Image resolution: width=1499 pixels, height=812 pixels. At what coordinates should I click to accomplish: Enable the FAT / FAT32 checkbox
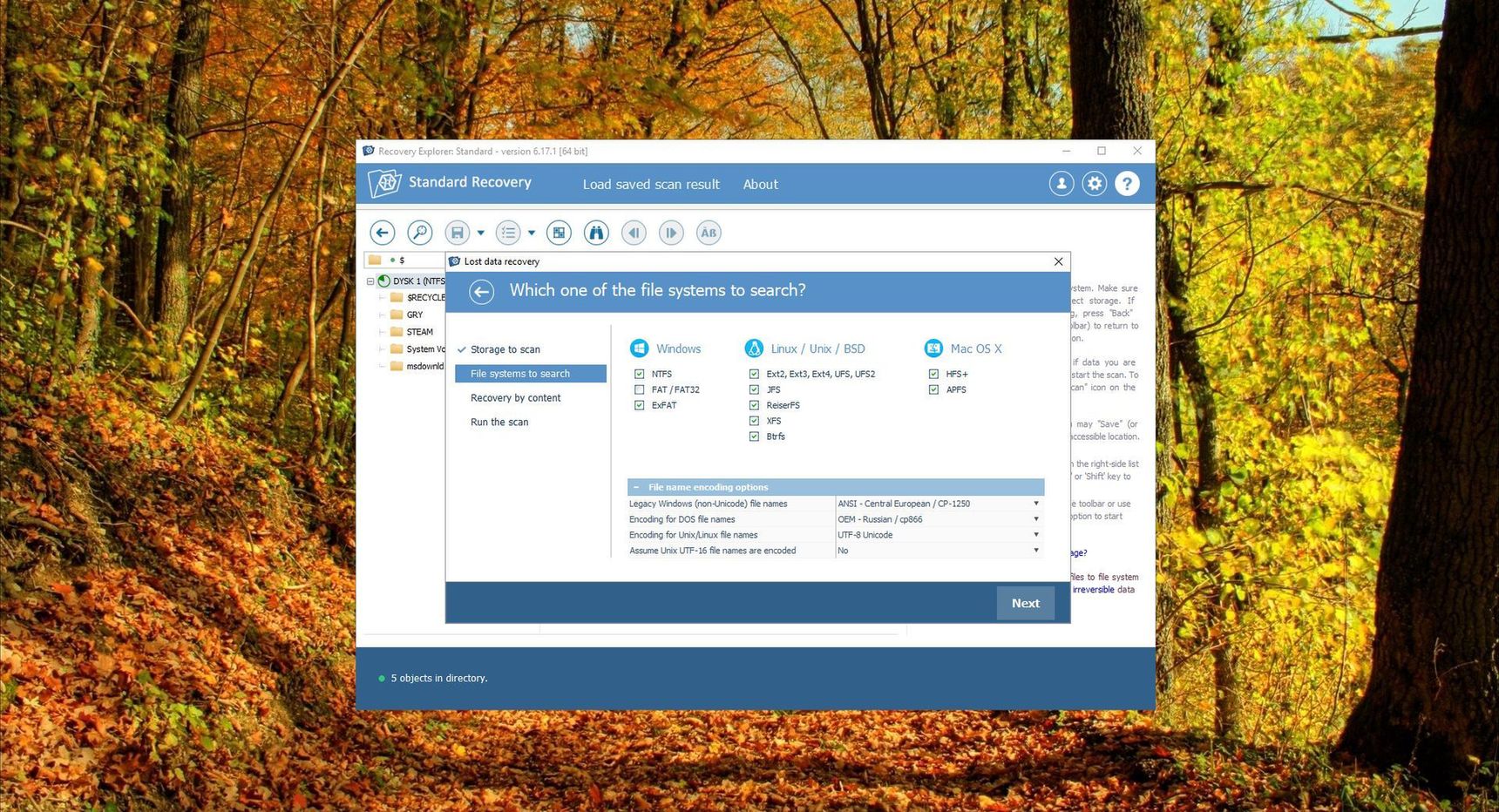[x=639, y=389]
